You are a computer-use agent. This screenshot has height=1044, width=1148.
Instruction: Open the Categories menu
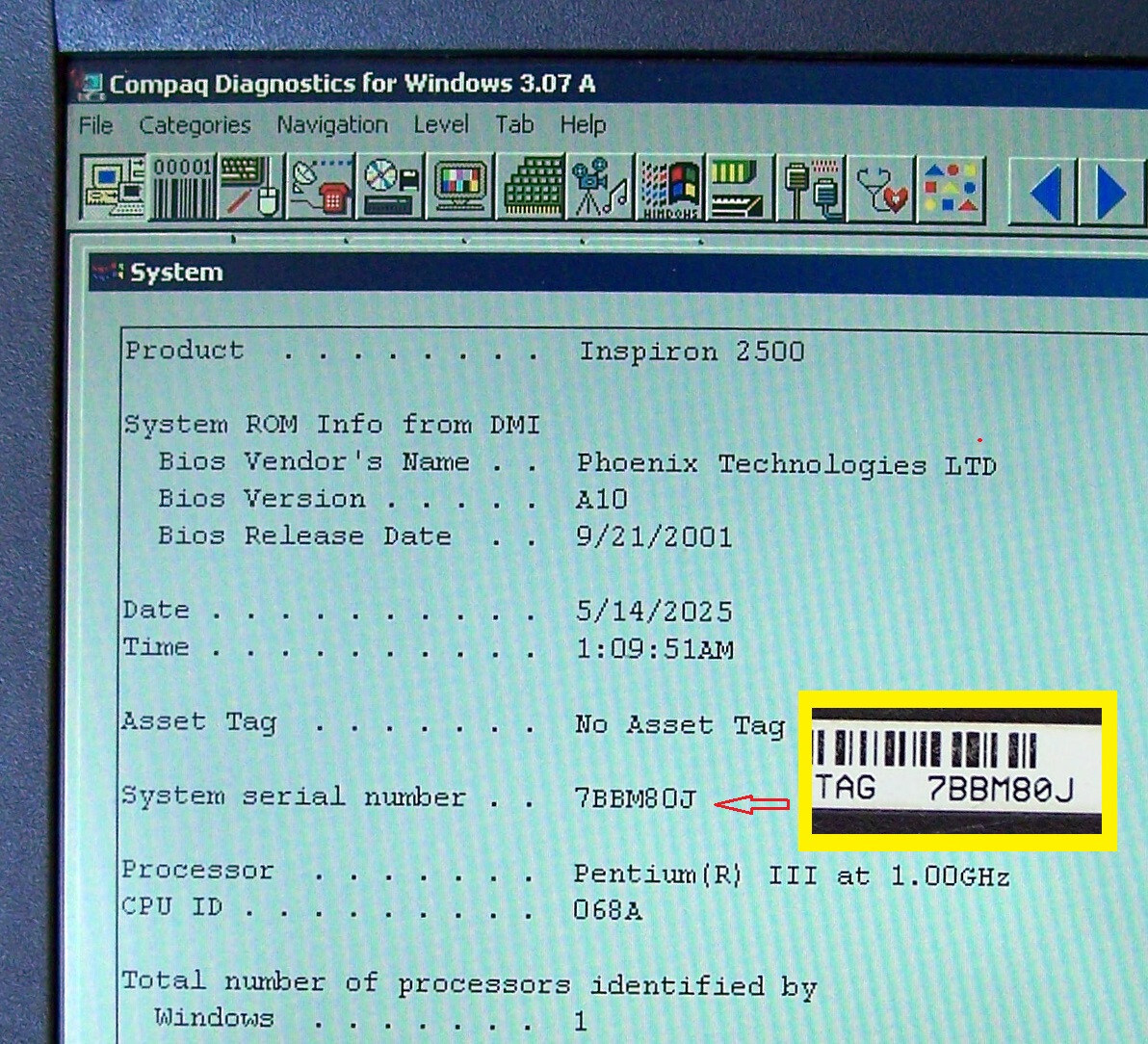195,125
